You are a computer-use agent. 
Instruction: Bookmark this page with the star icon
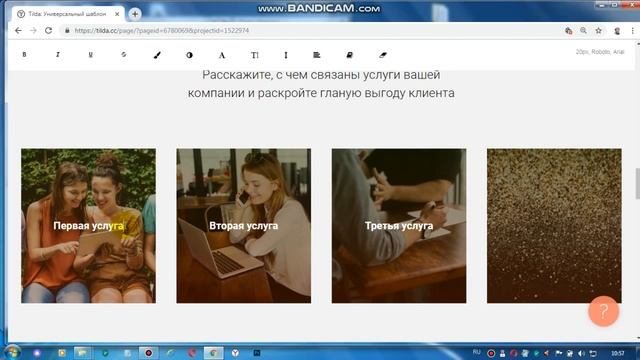598,31
